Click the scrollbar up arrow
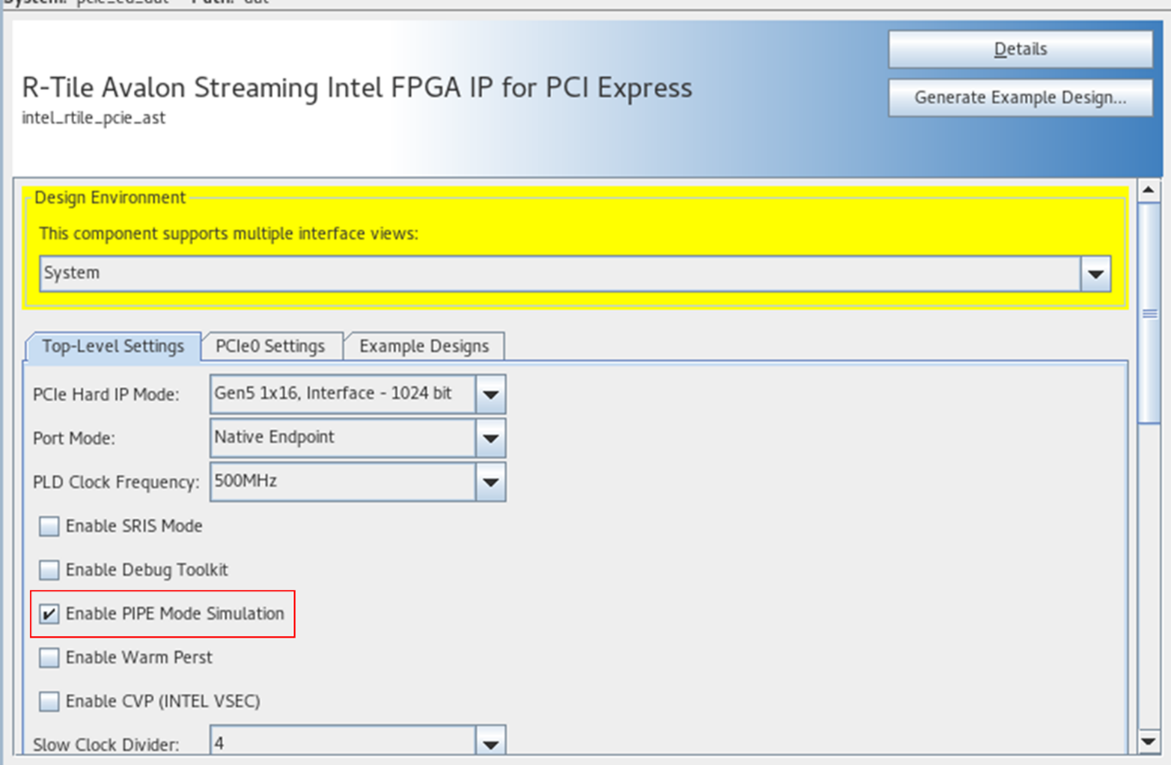This screenshot has width=1171, height=765. [1149, 190]
